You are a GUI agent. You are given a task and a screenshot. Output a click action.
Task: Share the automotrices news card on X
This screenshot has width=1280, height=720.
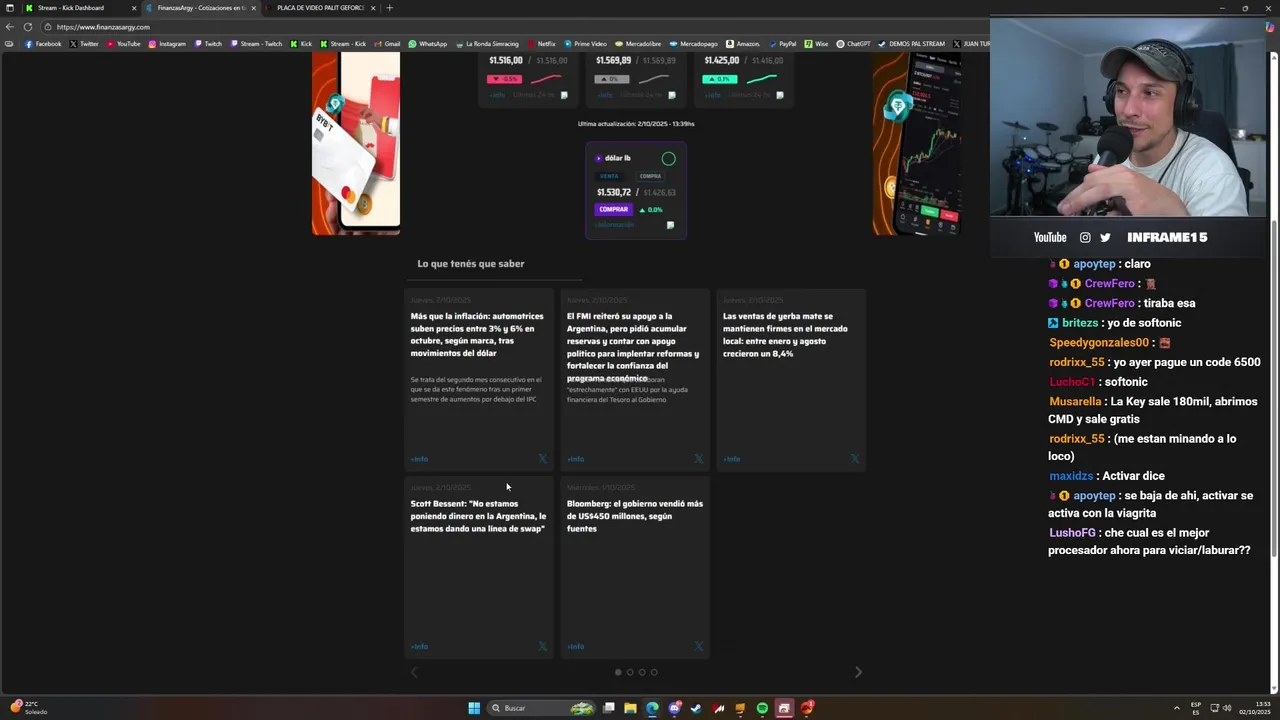pos(542,459)
